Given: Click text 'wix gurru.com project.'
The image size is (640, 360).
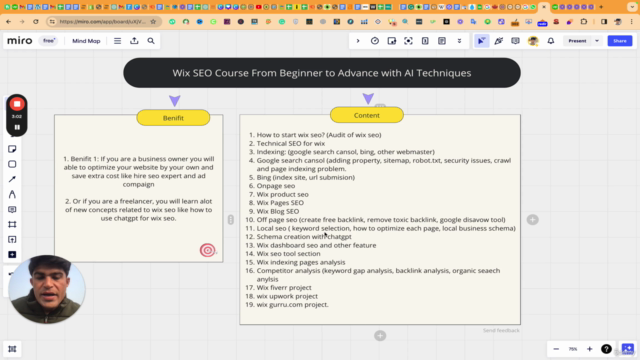Looking at the screenshot, I should pos(292,304).
